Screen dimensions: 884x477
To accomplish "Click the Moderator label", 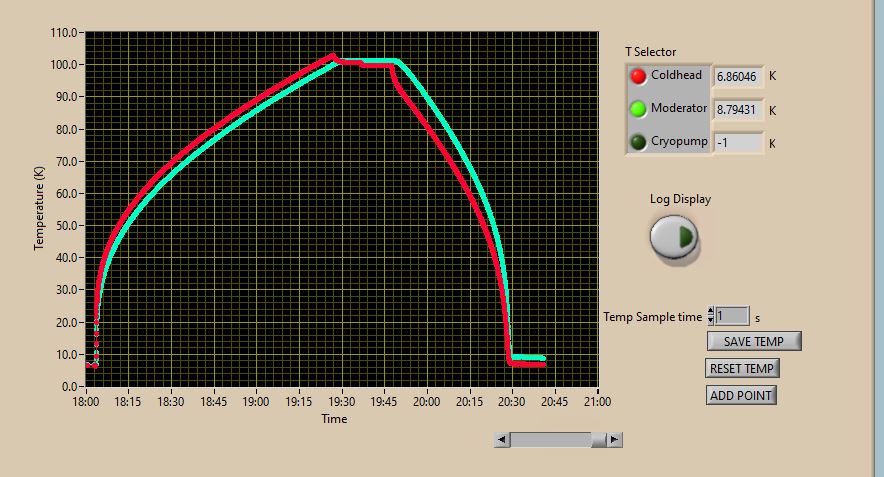I will (x=679, y=108).
